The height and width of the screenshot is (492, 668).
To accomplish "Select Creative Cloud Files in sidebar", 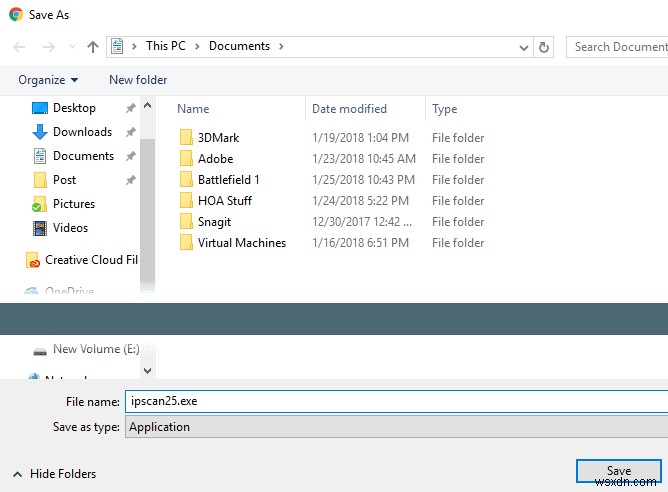I will 90,260.
